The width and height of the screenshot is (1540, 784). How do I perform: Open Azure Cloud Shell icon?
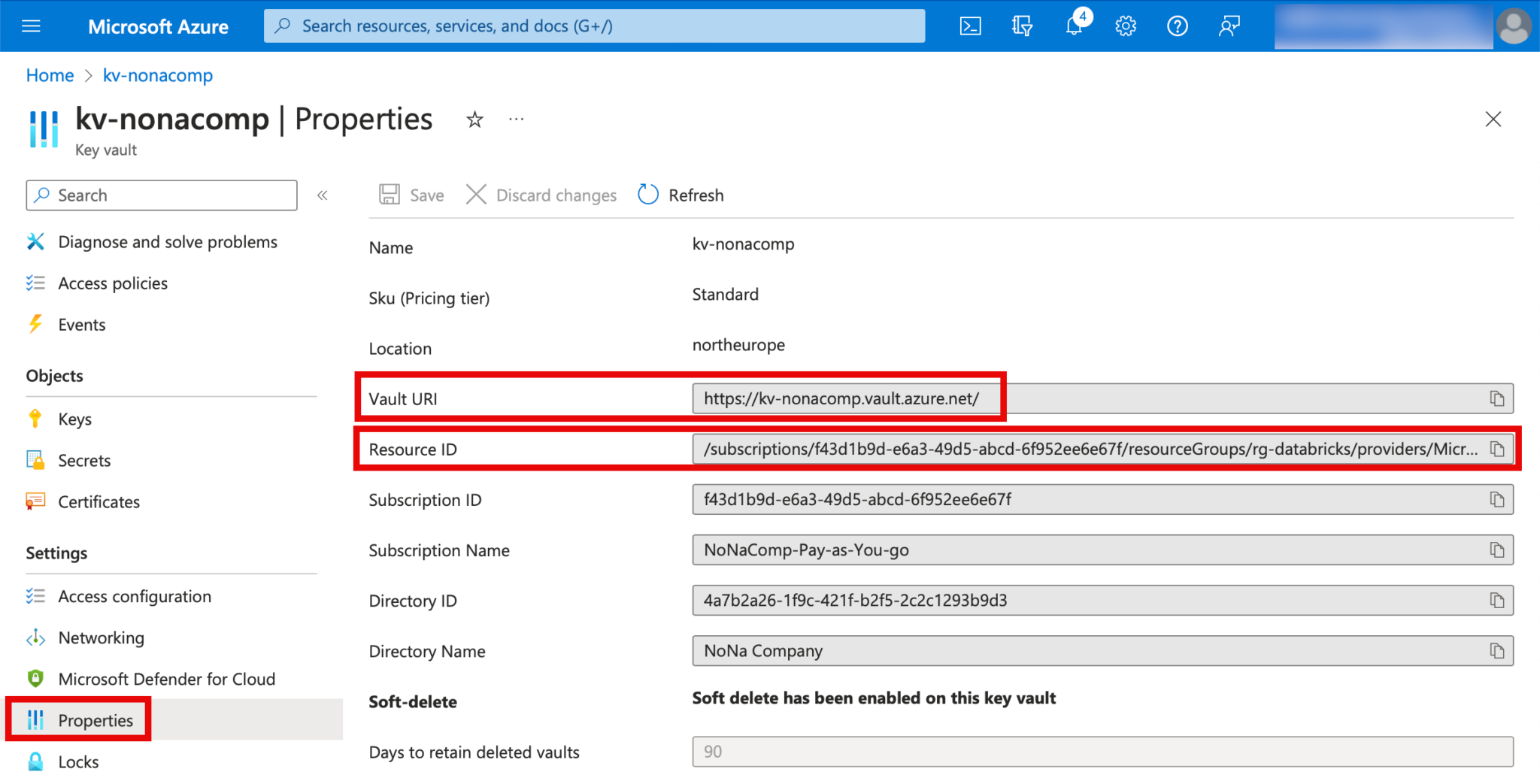coord(970,26)
